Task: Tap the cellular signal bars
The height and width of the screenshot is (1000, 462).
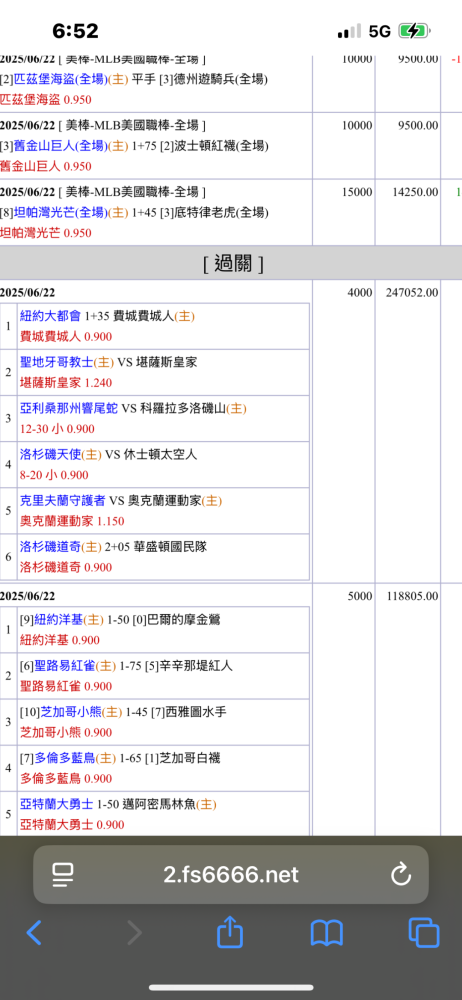Action: pyautogui.click(x=348, y=31)
